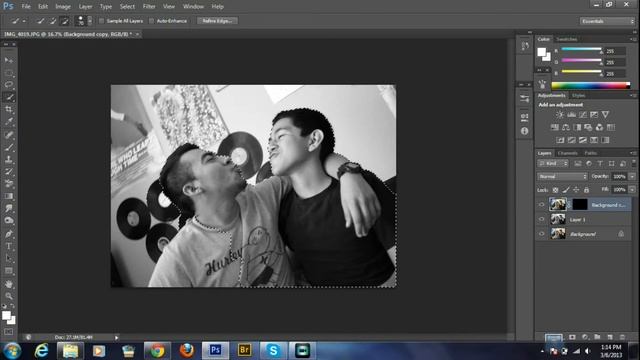
Task: Open the Normal blend mode dropdown
Action: point(562,176)
